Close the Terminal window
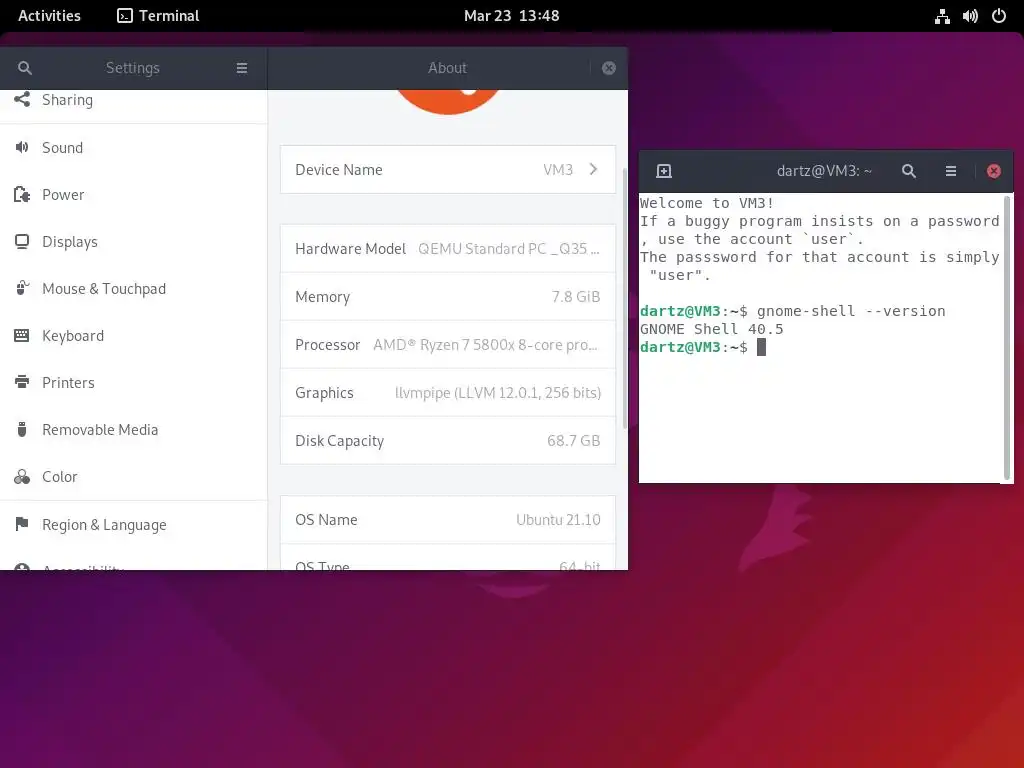The height and width of the screenshot is (768, 1024). tap(993, 171)
